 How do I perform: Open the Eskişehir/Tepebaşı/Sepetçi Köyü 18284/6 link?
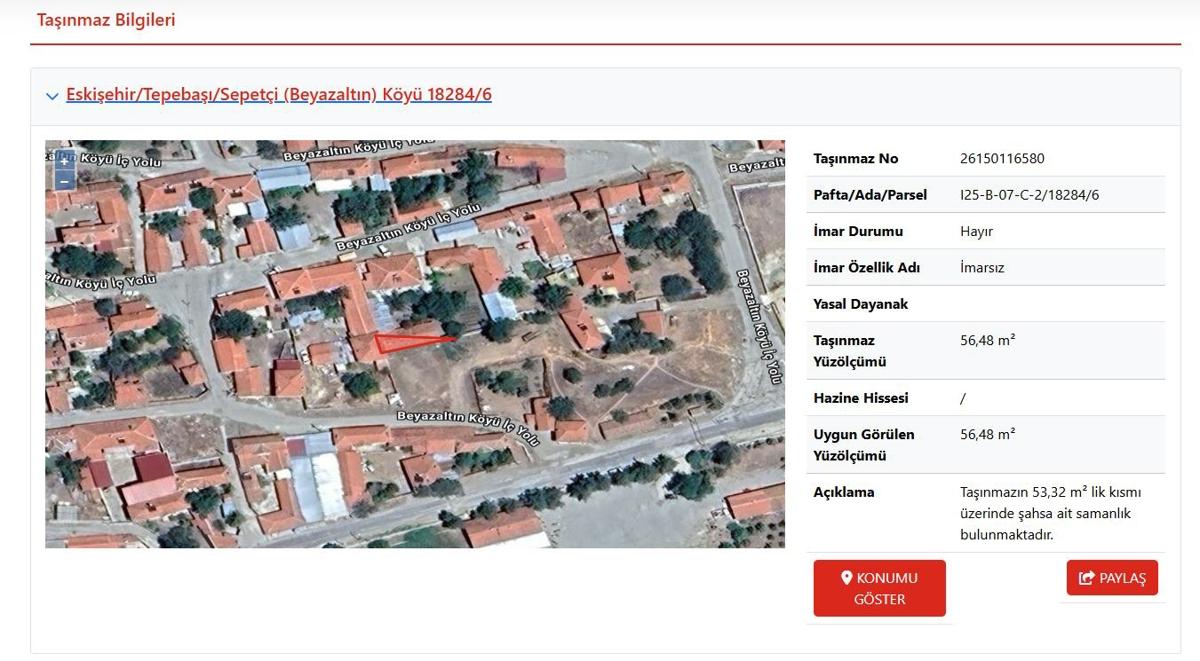tap(278, 95)
